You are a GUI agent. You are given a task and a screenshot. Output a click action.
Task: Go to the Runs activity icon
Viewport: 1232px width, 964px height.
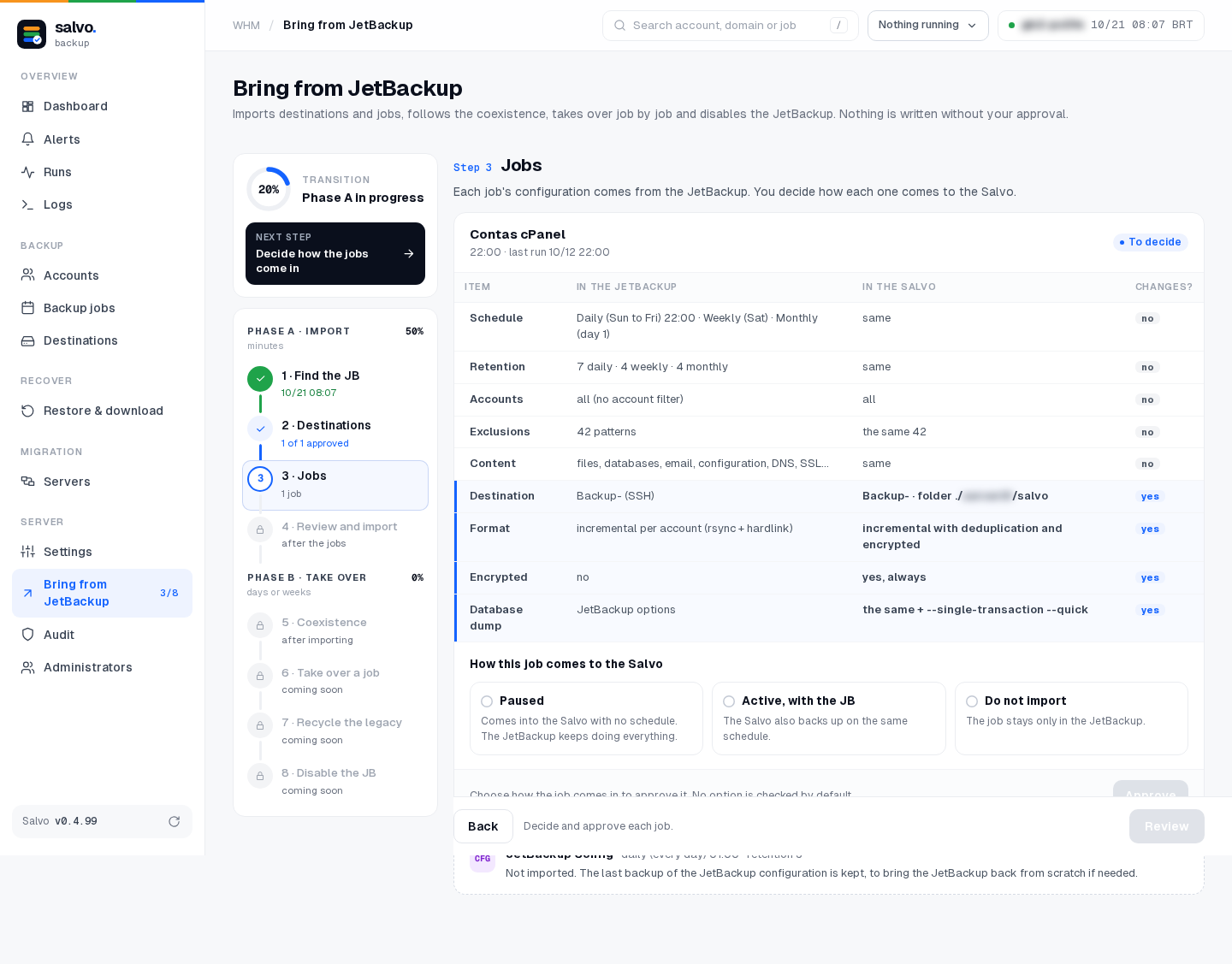coord(28,172)
